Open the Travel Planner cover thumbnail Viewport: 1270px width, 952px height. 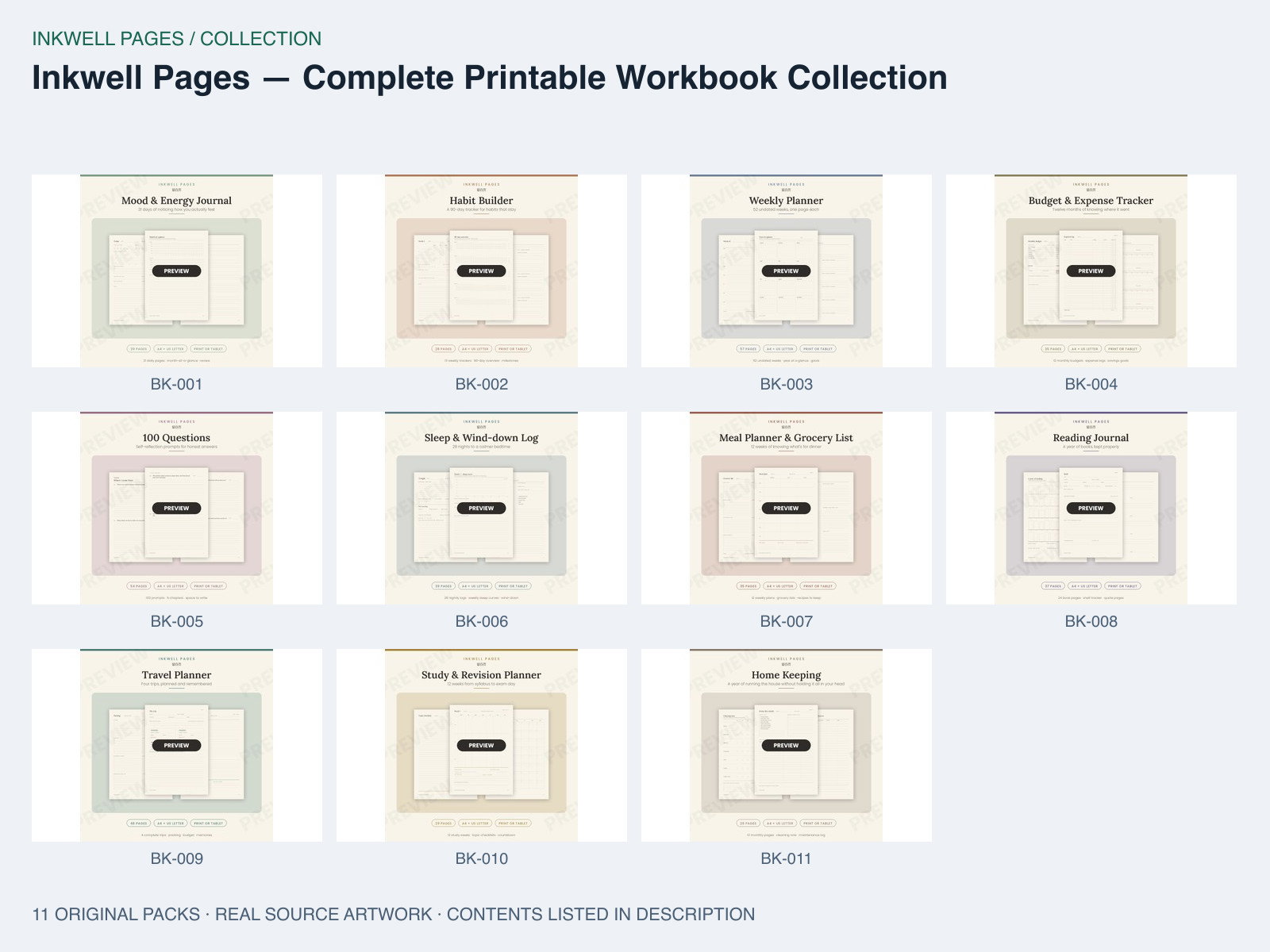pyautogui.click(x=176, y=745)
